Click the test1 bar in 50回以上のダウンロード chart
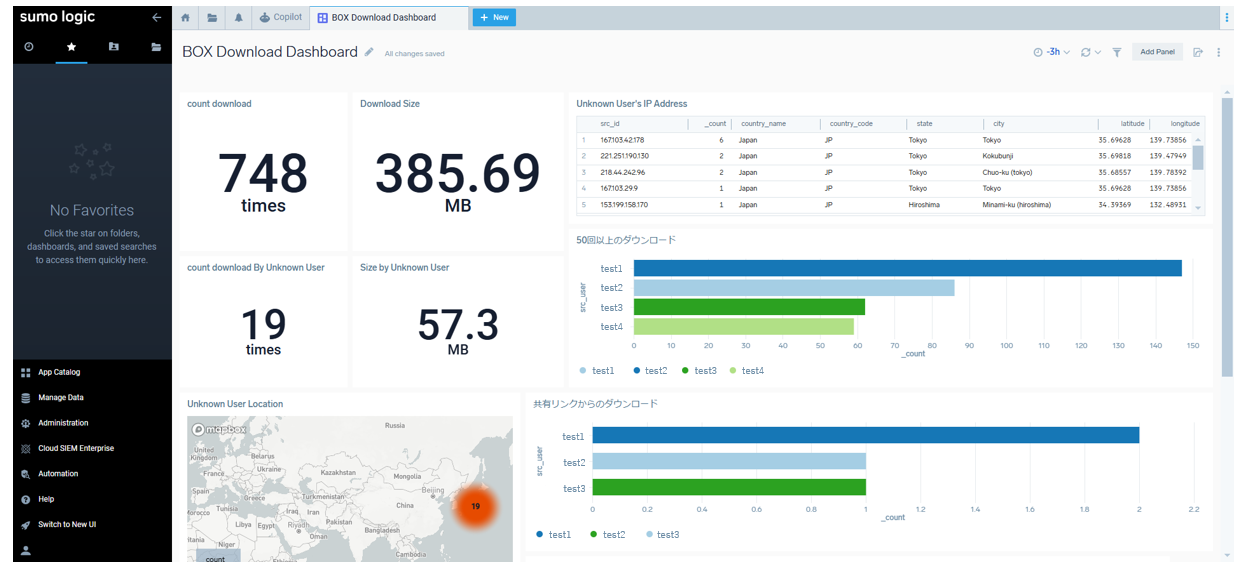Image resolution: width=1252 pixels, height=583 pixels. (908, 268)
